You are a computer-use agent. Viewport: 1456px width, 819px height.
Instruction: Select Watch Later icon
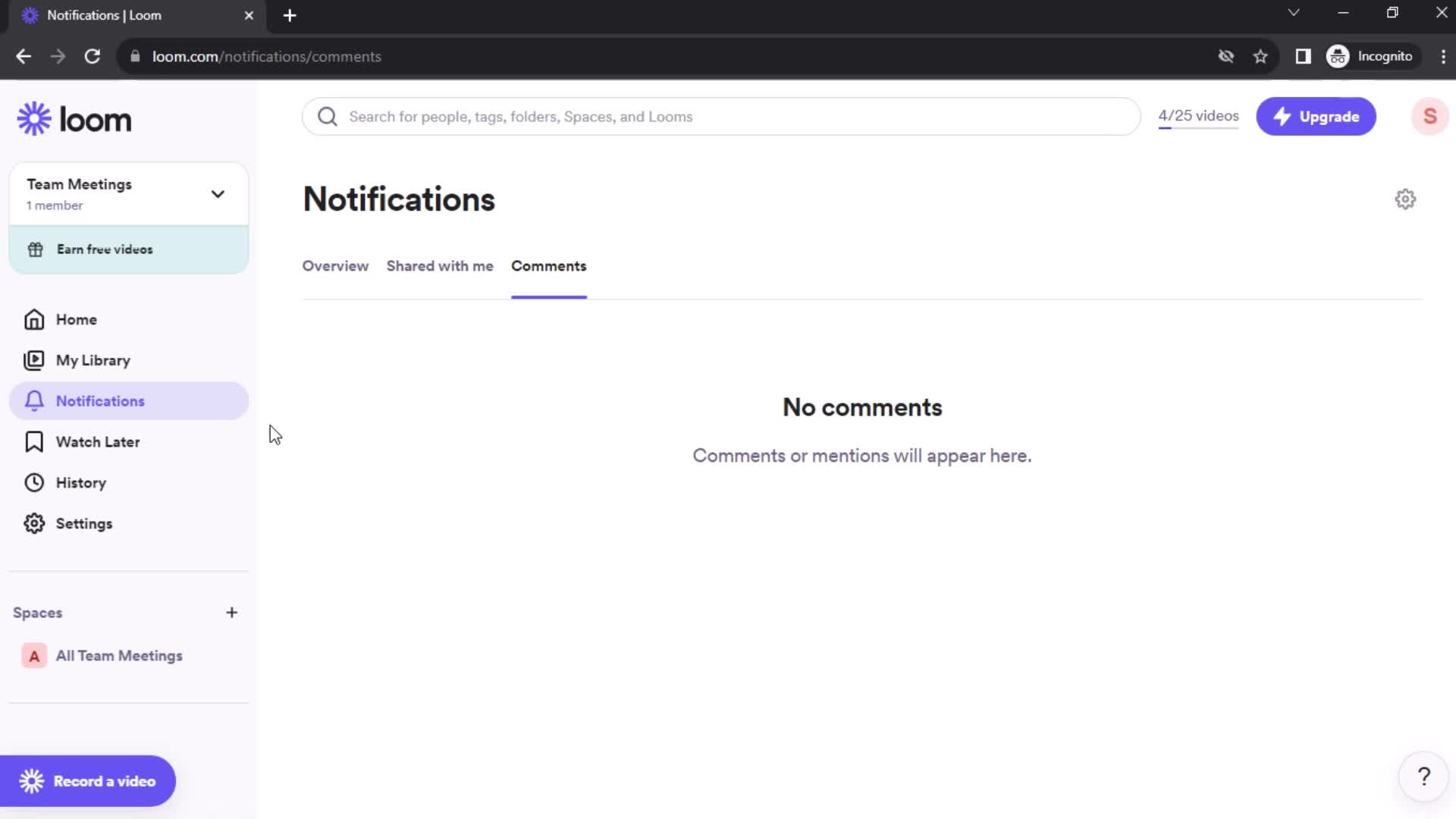[x=35, y=442]
